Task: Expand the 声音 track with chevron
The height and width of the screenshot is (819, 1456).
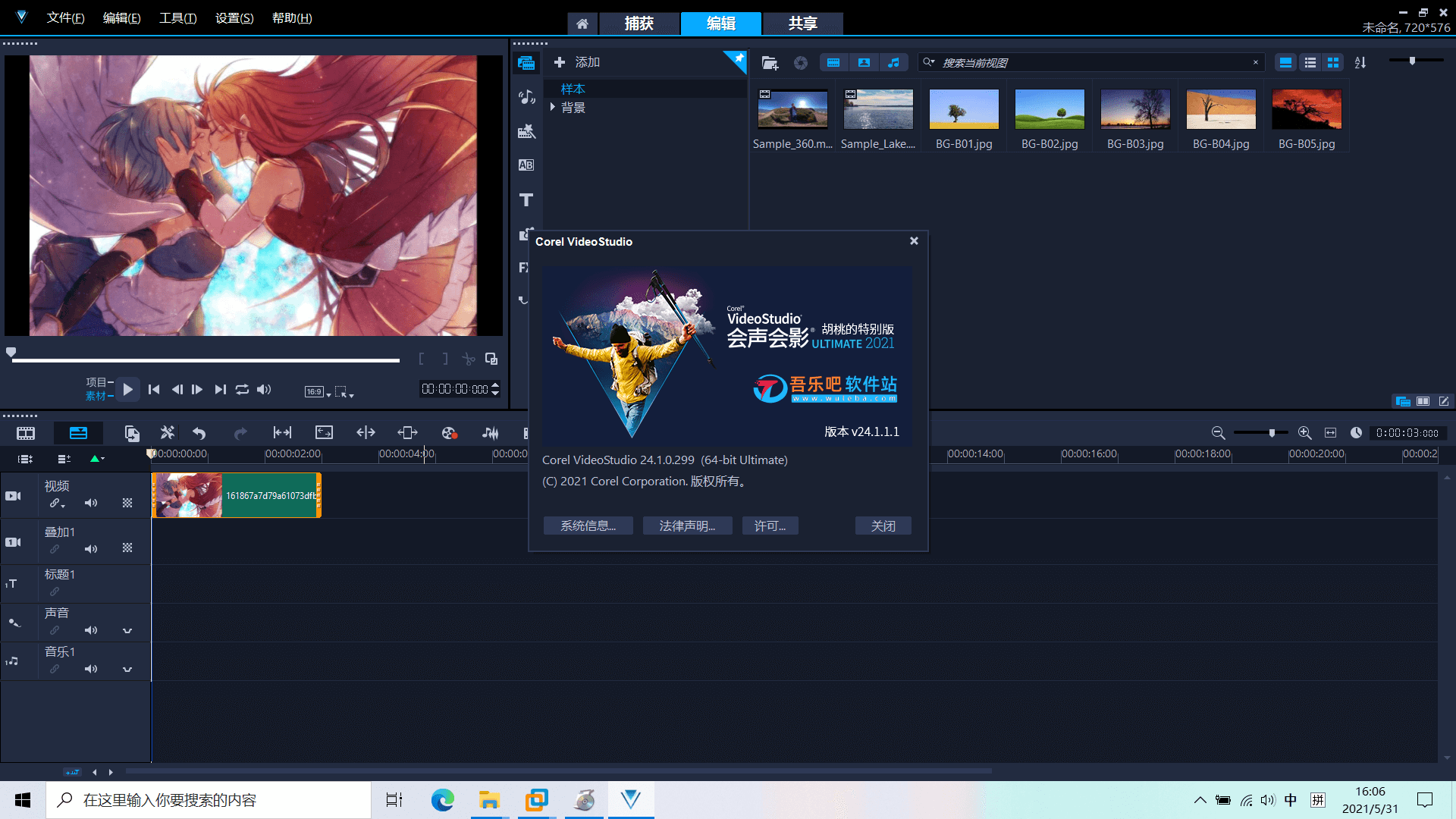Action: point(127,631)
